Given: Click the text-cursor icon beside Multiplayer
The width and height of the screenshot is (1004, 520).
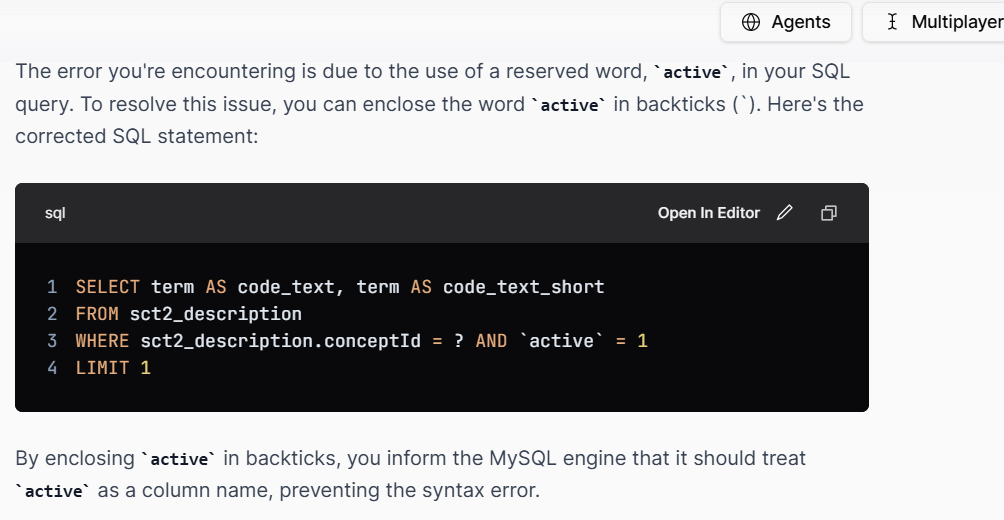Looking at the screenshot, I should (x=892, y=22).
